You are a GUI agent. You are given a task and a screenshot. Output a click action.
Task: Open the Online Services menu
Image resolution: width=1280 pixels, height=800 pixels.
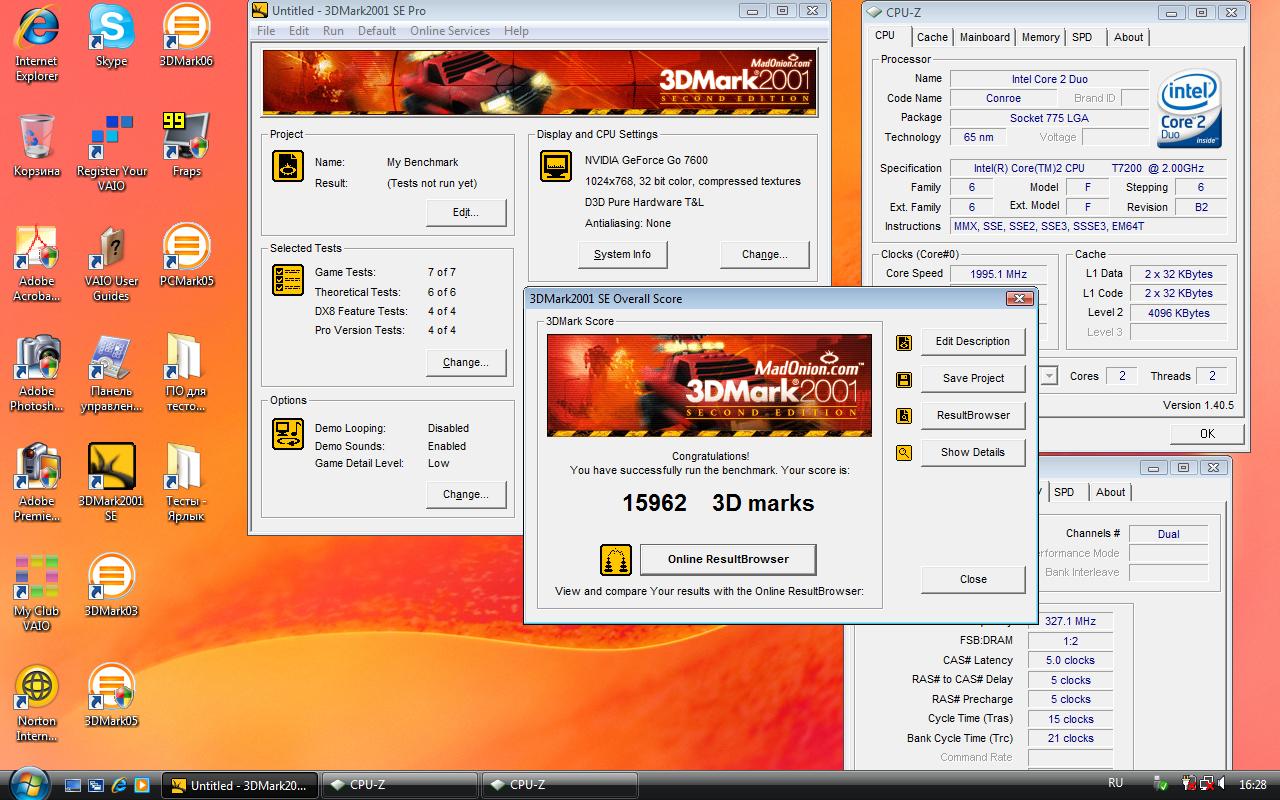pos(450,31)
